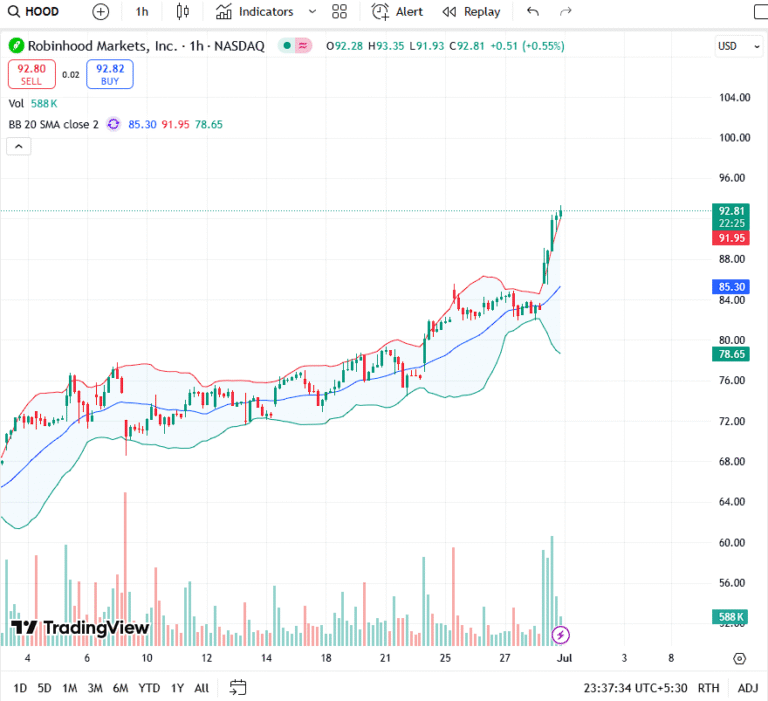
Task: Open the indicator templates grid icon
Action: [x=339, y=12]
